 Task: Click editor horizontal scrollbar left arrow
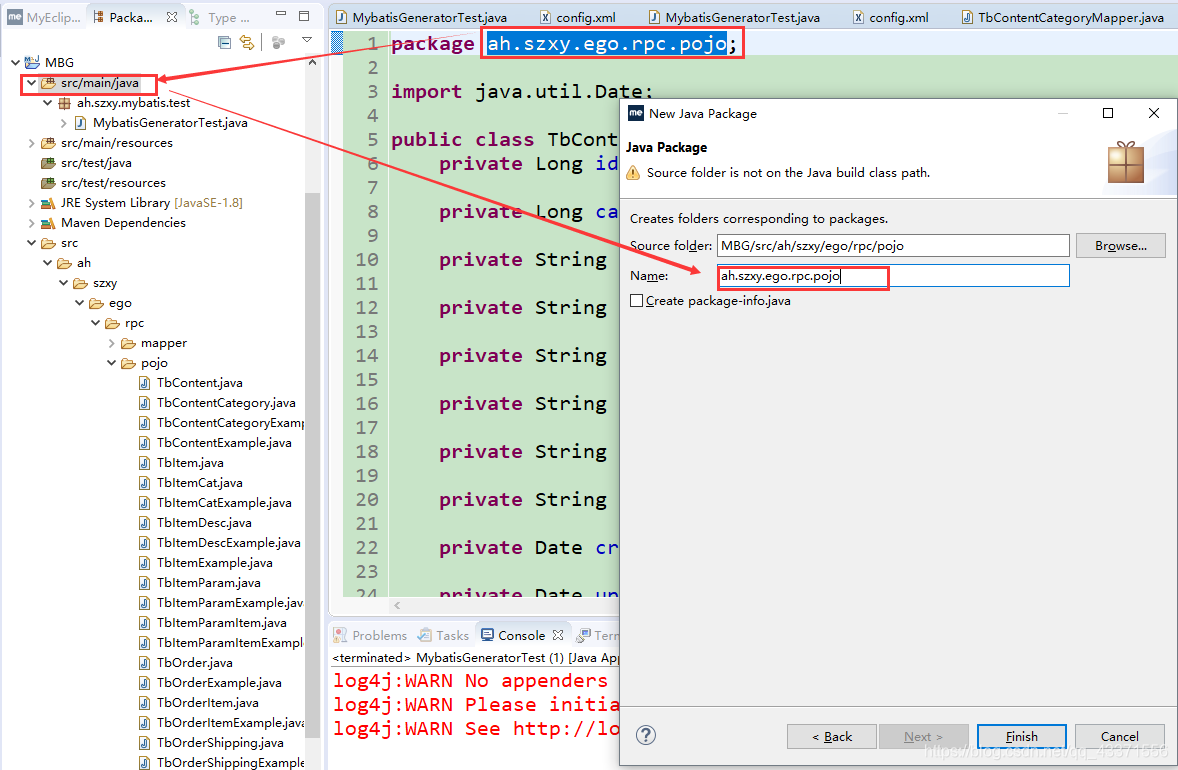[397, 605]
